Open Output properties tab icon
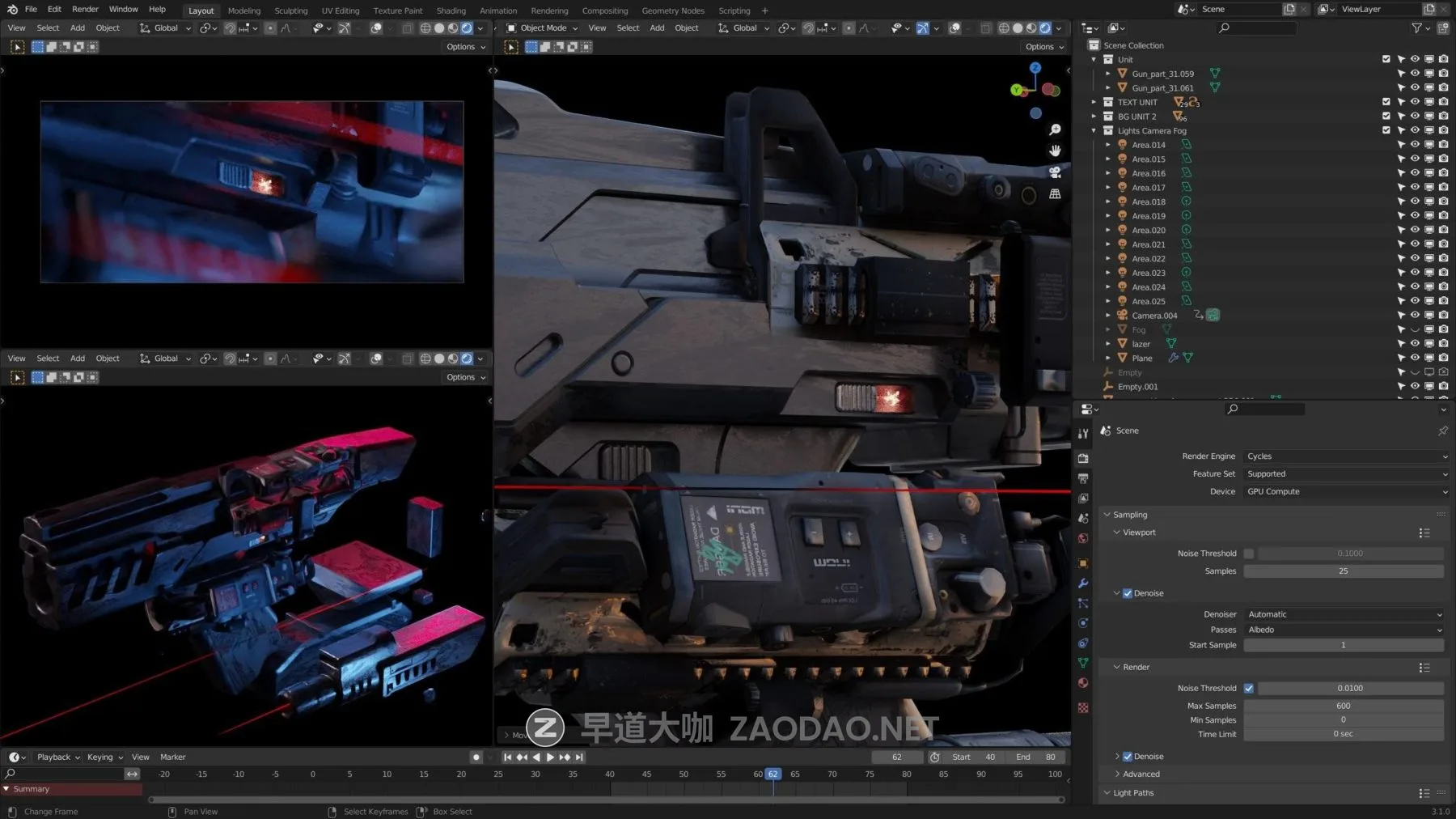Image resolution: width=1456 pixels, height=819 pixels. (1083, 478)
